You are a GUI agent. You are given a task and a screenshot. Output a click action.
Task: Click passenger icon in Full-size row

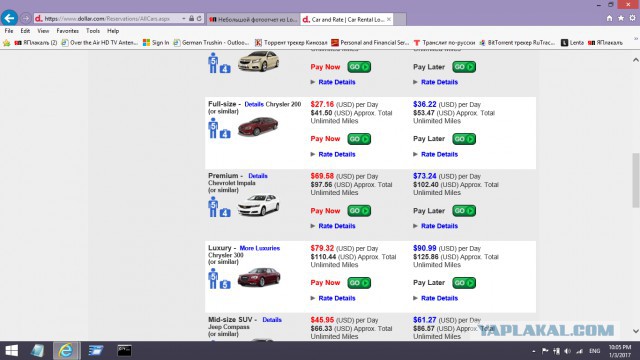click(213, 128)
